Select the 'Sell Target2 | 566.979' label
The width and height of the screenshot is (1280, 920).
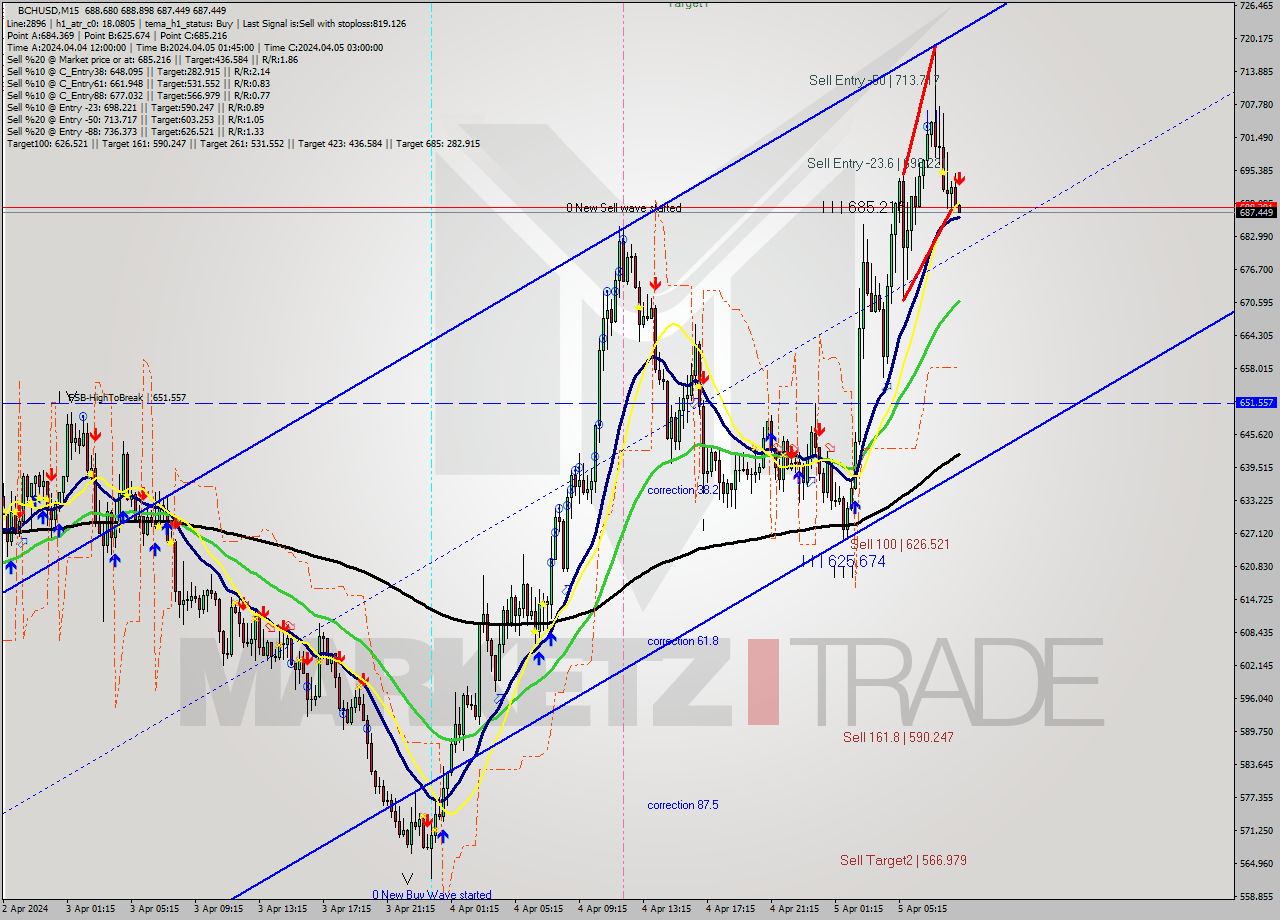tap(903, 860)
